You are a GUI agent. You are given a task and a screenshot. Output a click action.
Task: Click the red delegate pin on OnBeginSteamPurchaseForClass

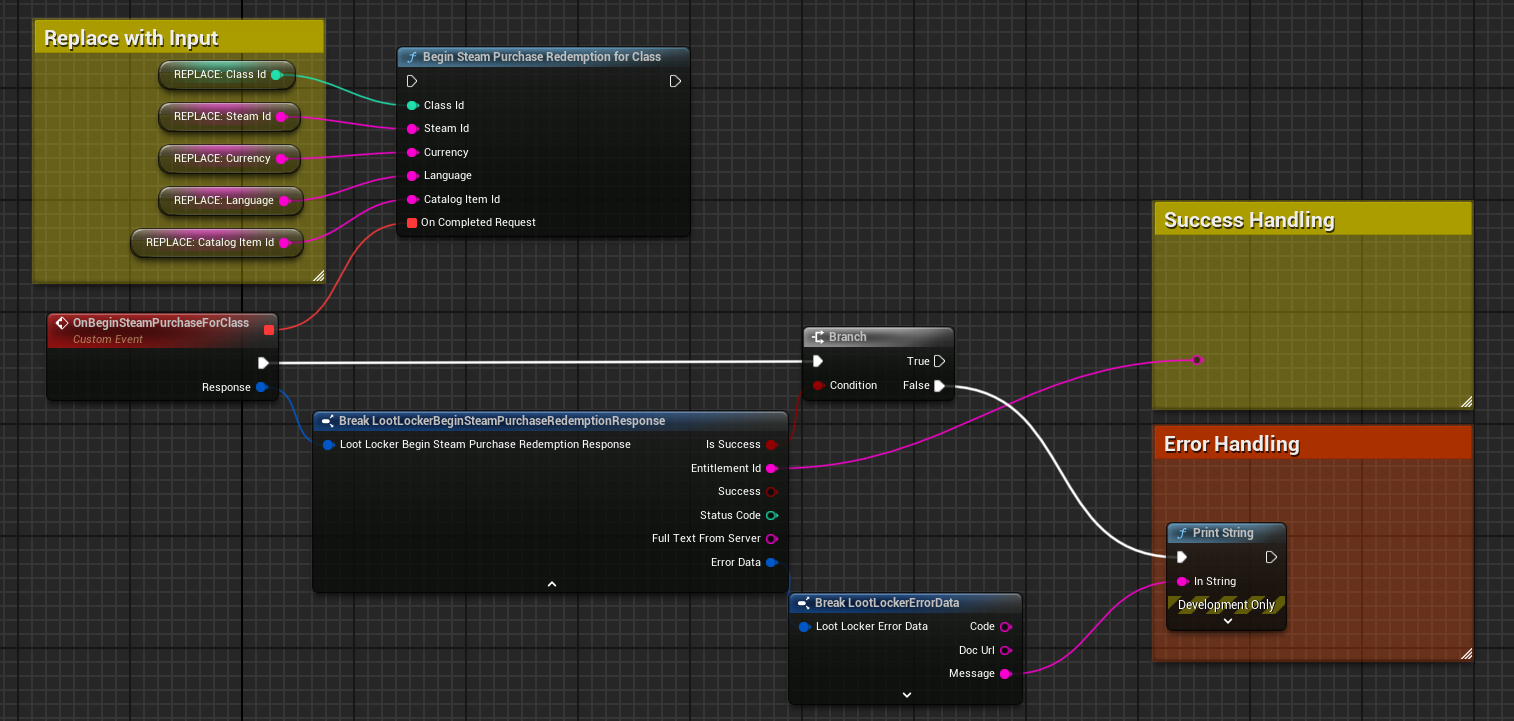point(269,329)
